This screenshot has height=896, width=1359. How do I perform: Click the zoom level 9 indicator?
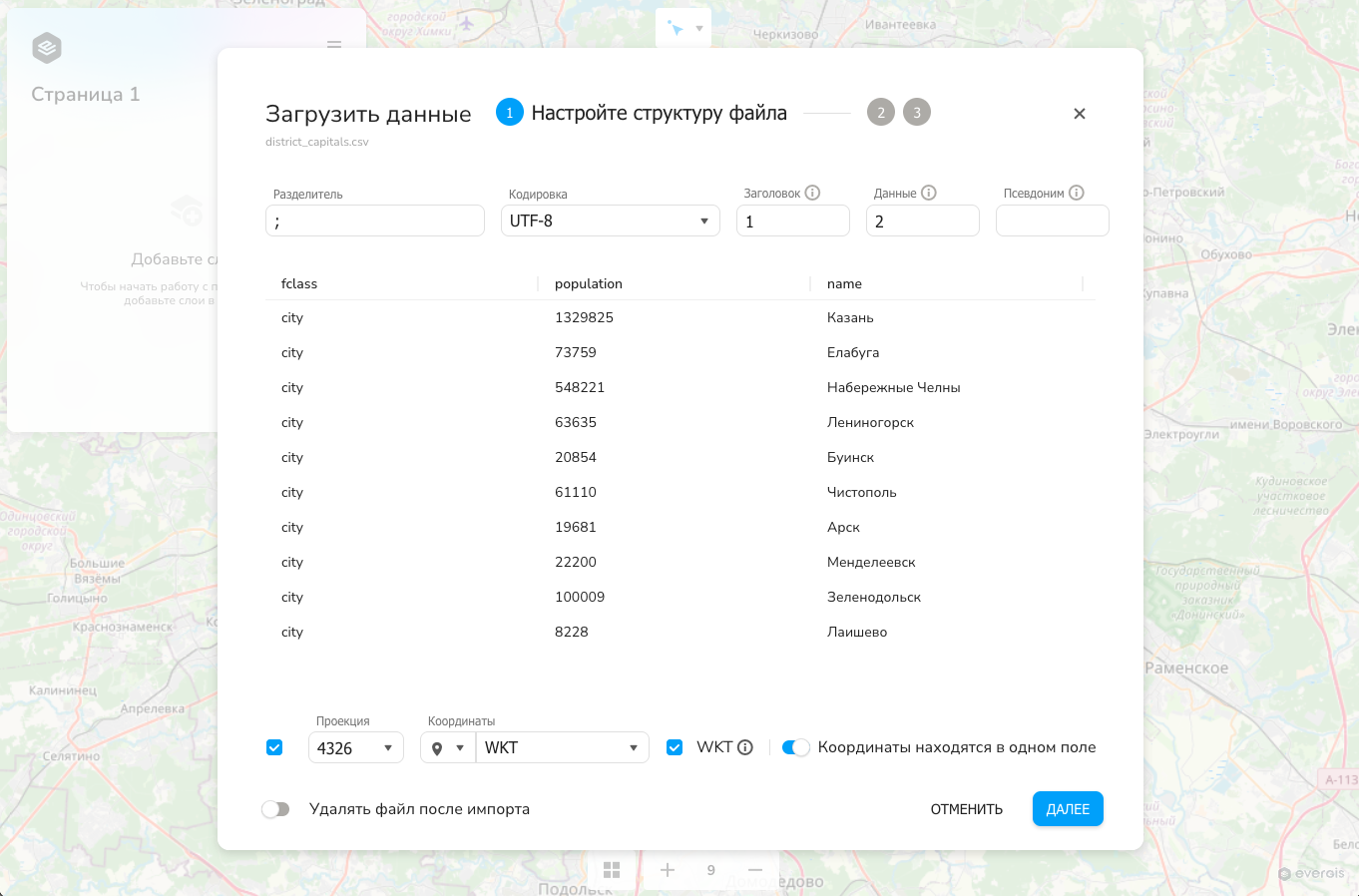(711, 870)
